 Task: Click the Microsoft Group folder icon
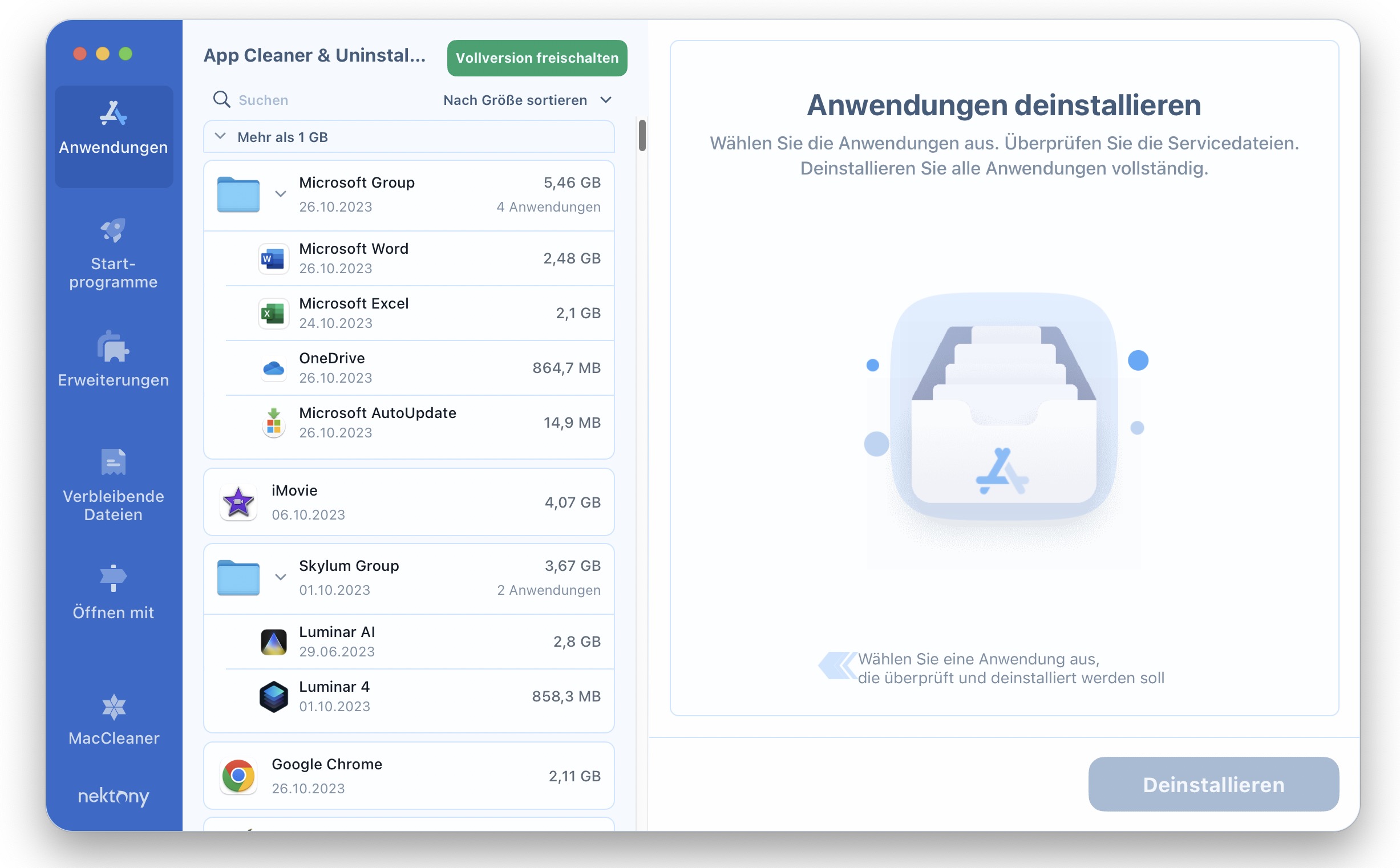click(x=238, y=194)
